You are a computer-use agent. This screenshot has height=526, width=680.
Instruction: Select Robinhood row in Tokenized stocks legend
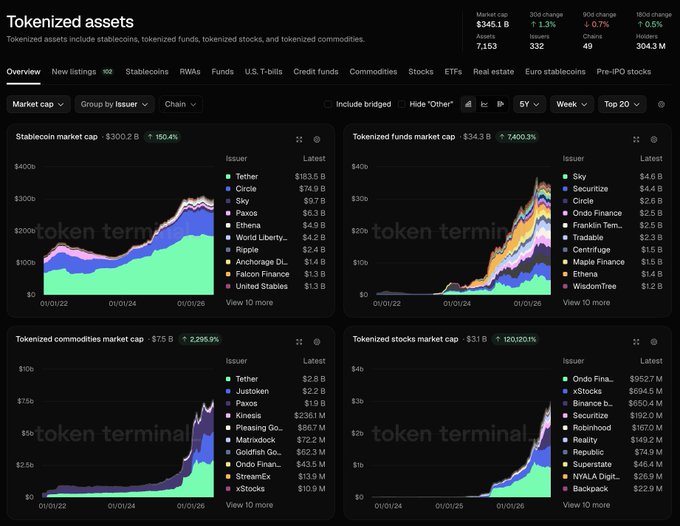click(612, 428)
